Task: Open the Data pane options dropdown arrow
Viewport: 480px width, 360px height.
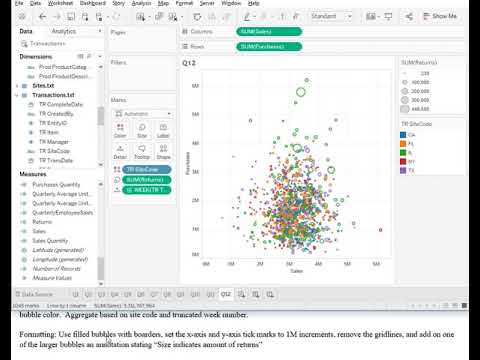Action: click(x=100, y=31)
